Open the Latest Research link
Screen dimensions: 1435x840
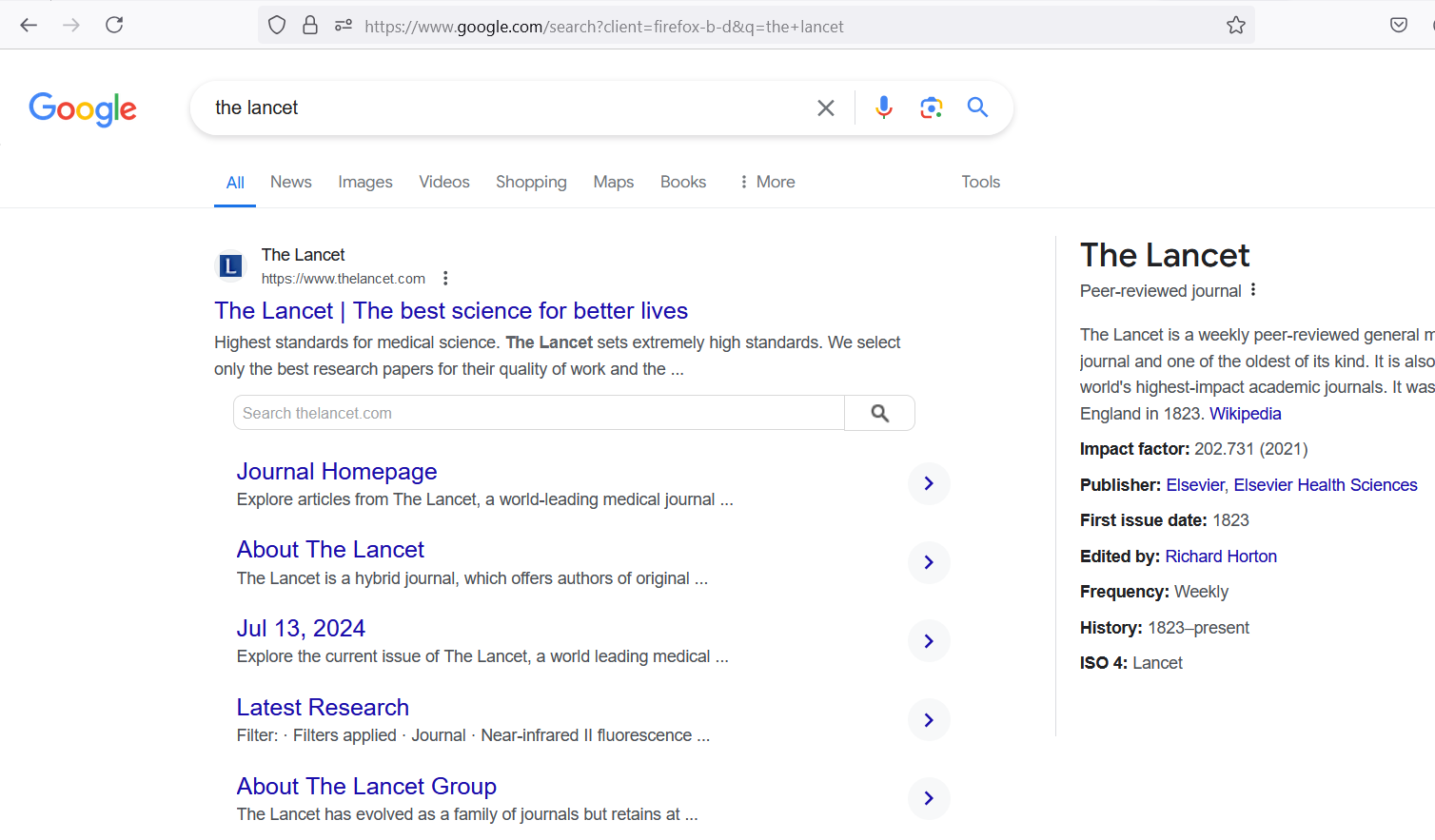tap(323, 708)
